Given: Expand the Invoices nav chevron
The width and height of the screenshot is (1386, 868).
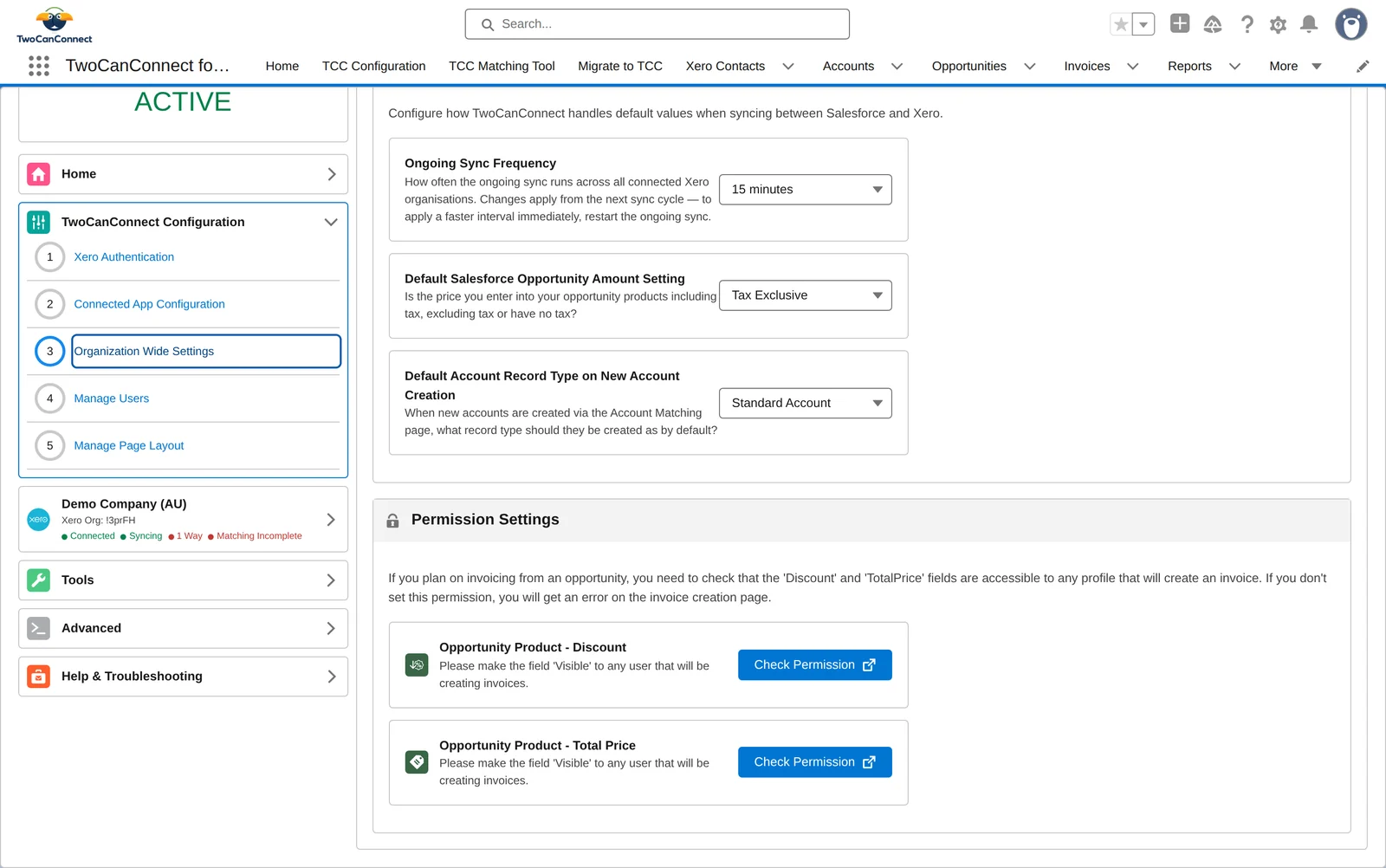Looking at the screenshot, I should tap(1133, 67).
